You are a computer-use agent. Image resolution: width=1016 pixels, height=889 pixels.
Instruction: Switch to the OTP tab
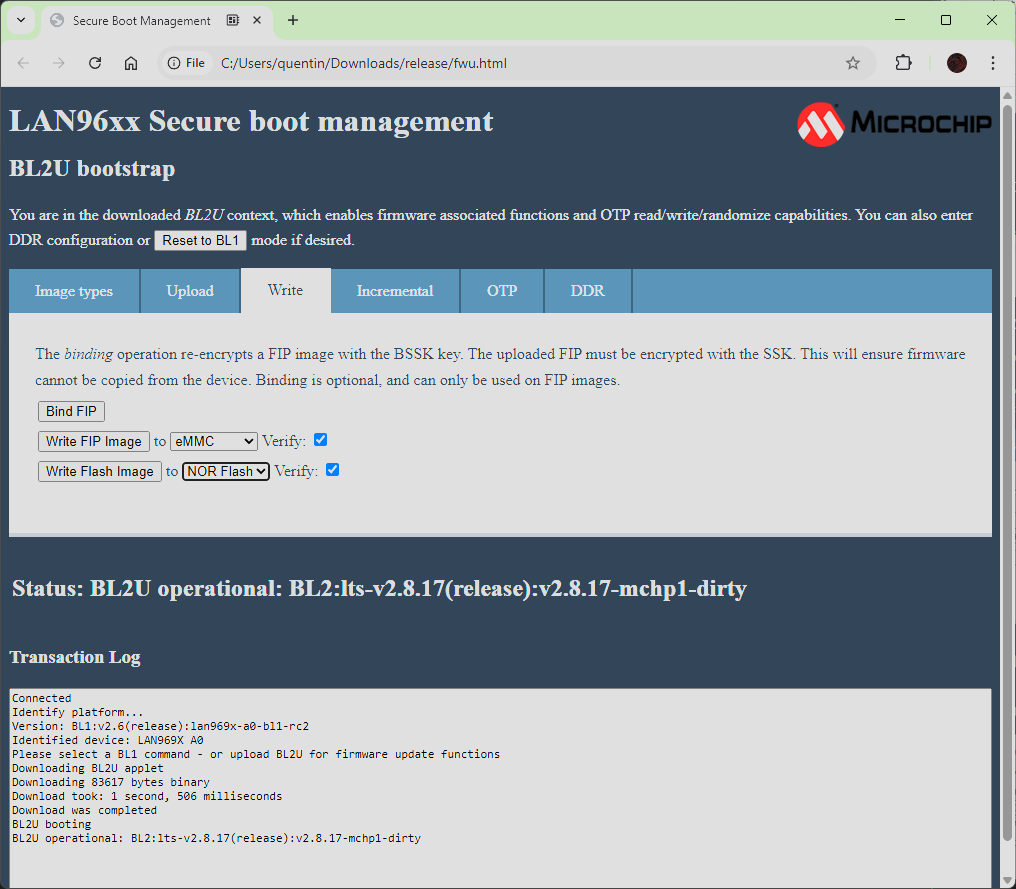502,291
